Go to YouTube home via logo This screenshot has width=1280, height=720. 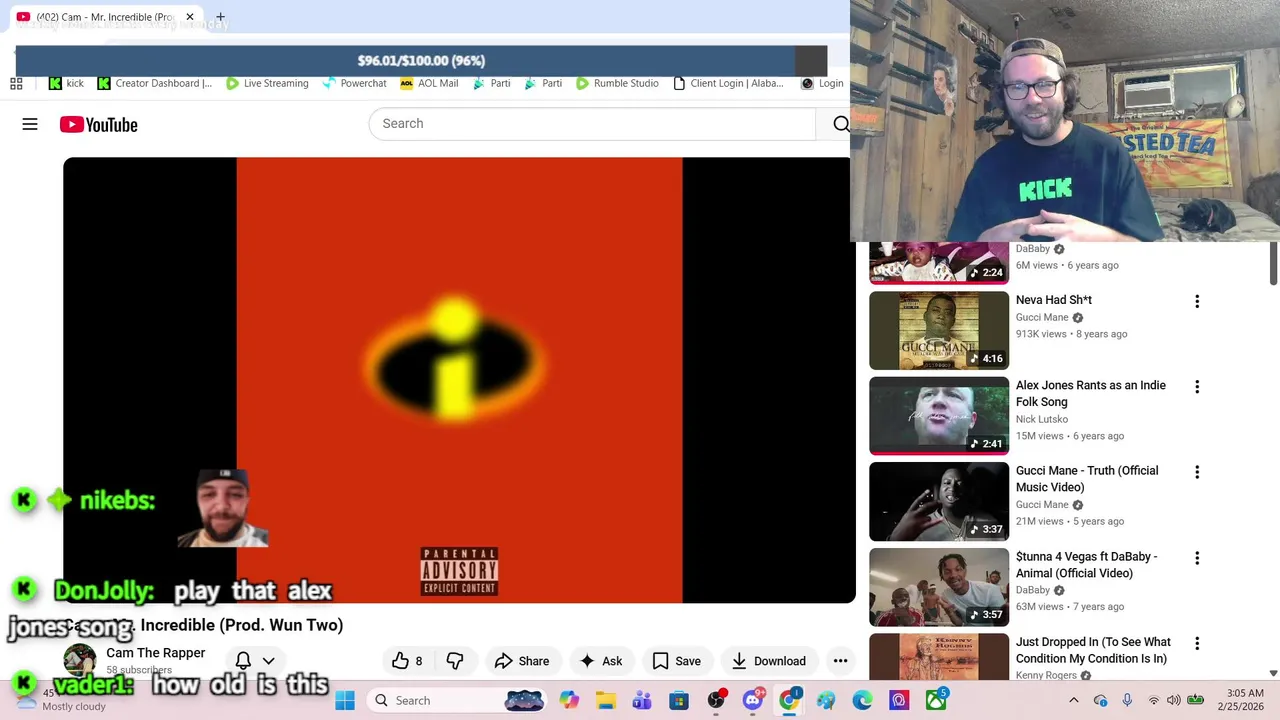(x=98, y=124)
